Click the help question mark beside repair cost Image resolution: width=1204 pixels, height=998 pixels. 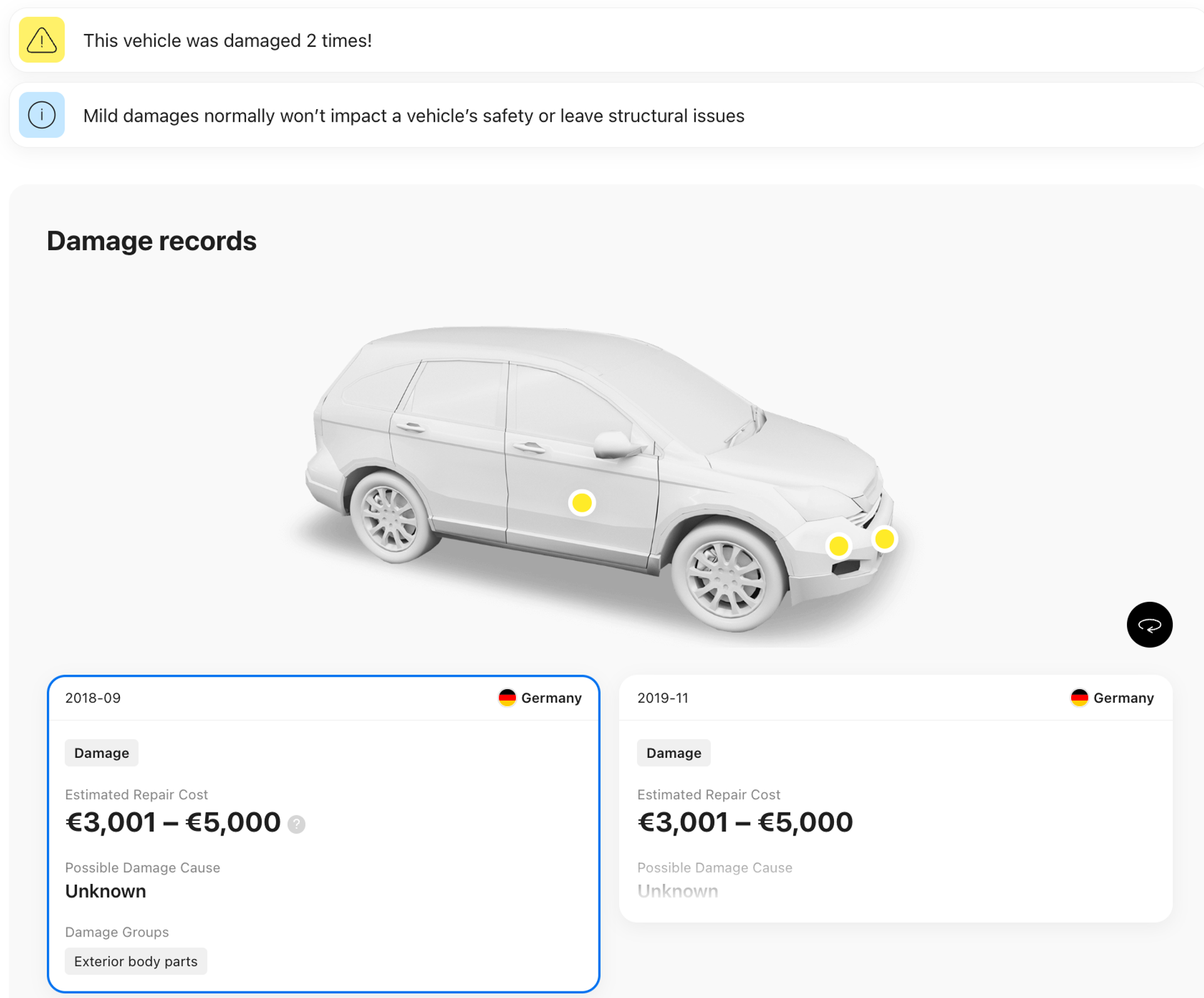pos(297,824)
